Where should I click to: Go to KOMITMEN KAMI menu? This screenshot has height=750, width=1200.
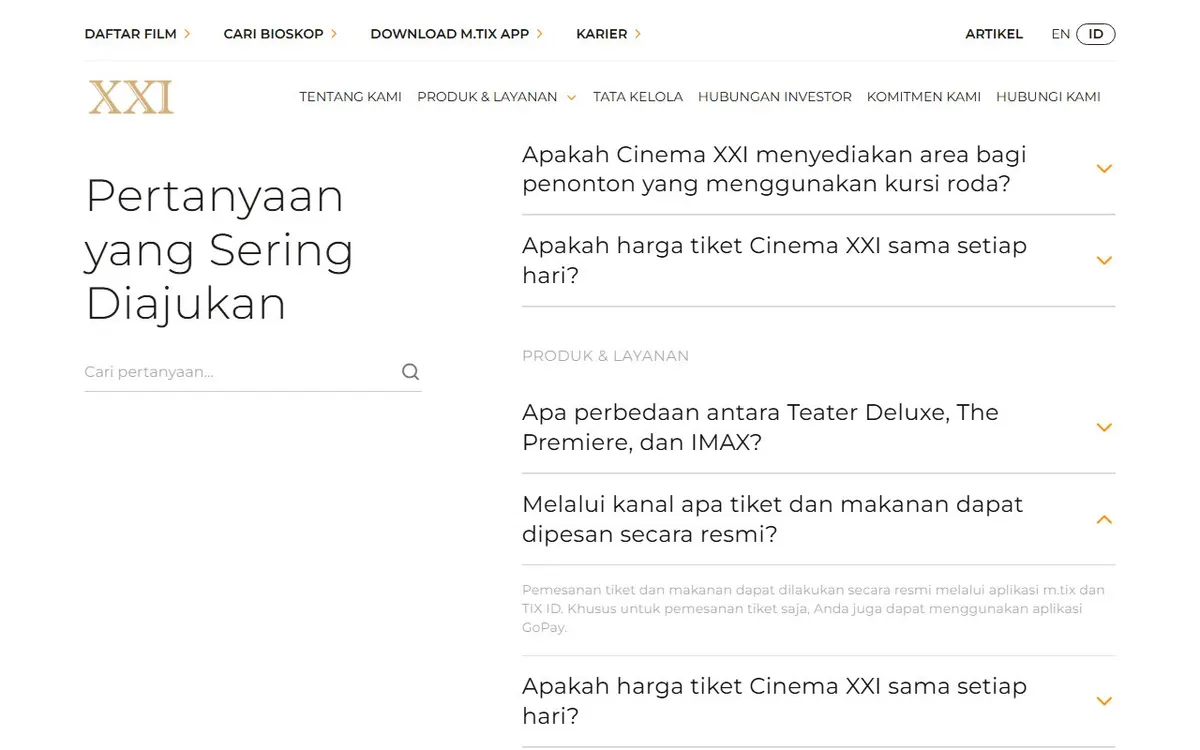coord(924,97)
